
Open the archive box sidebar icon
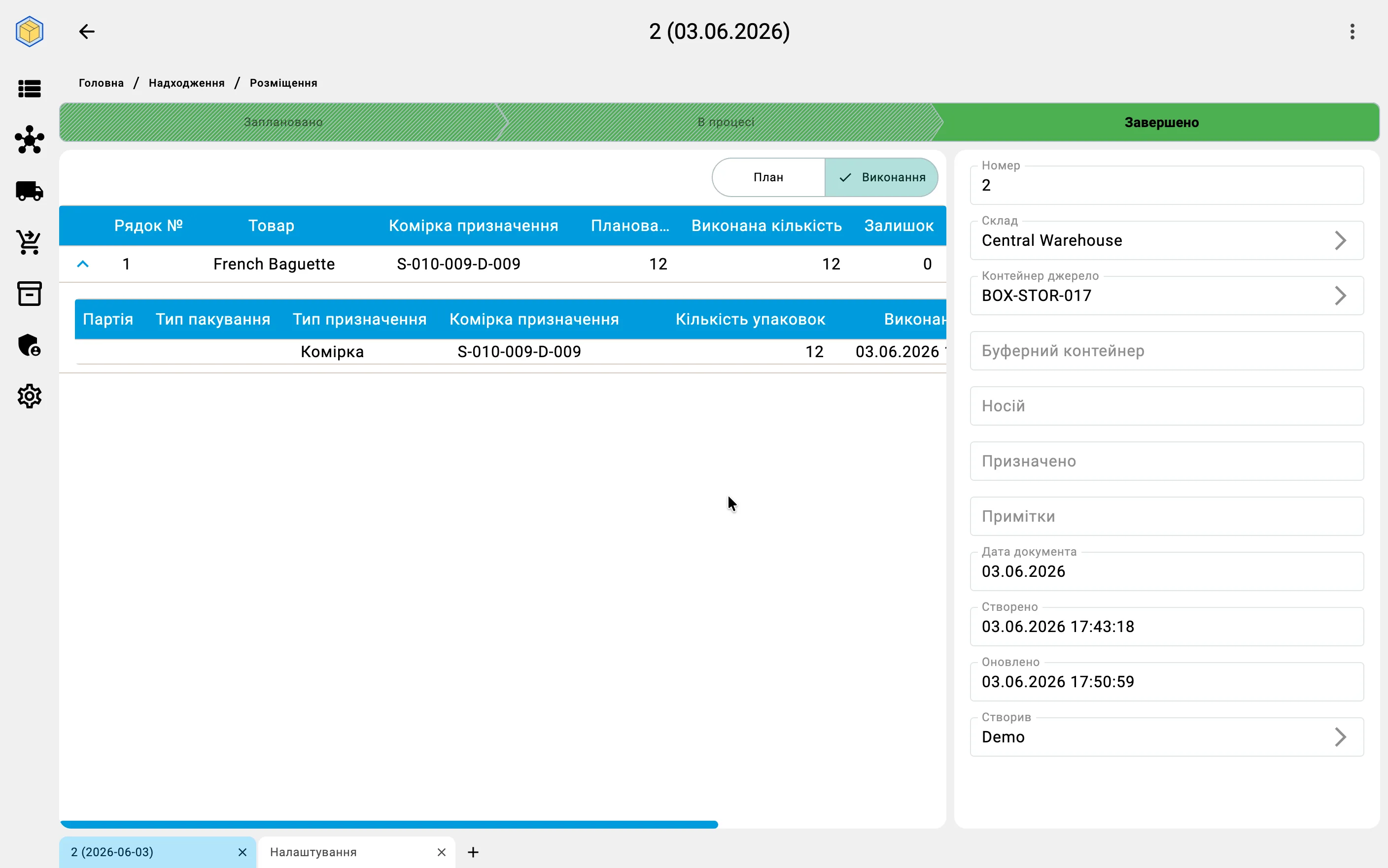pos(29,293)
